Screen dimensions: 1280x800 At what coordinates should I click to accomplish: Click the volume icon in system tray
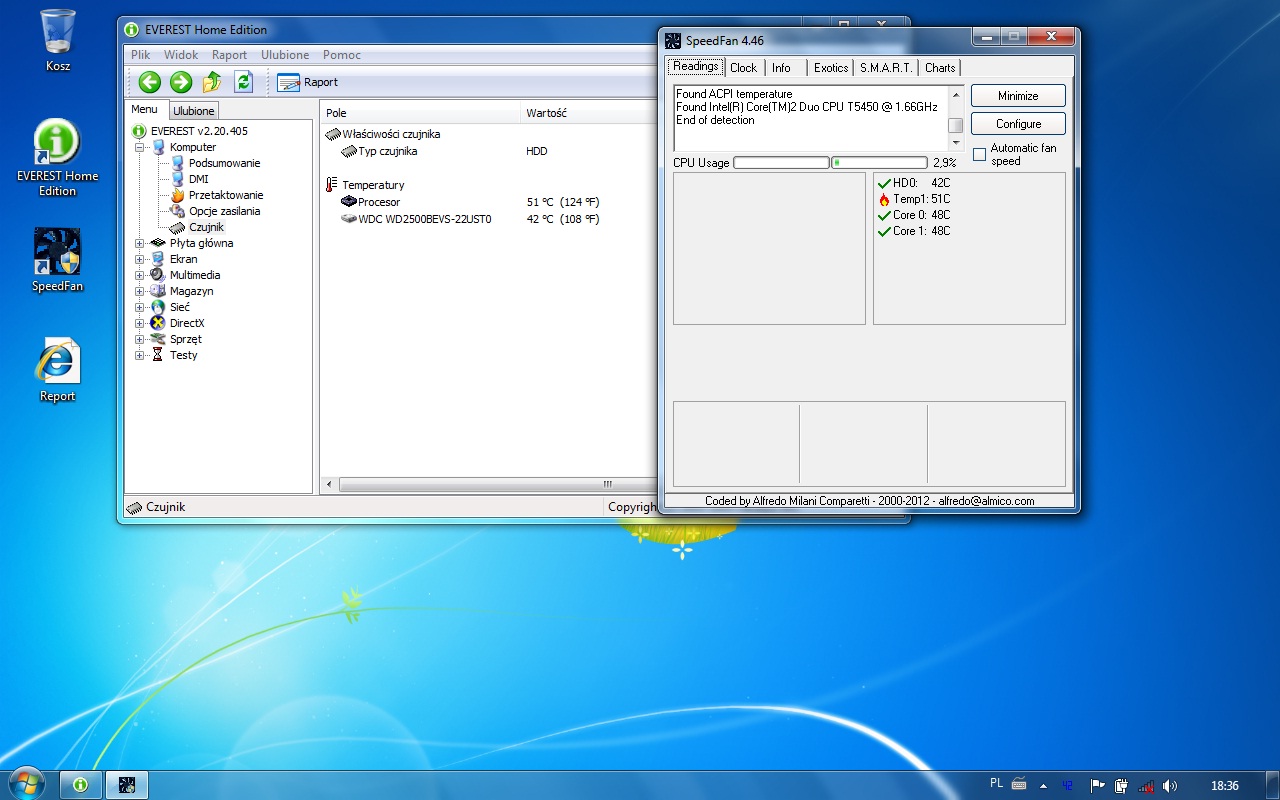1170,785
